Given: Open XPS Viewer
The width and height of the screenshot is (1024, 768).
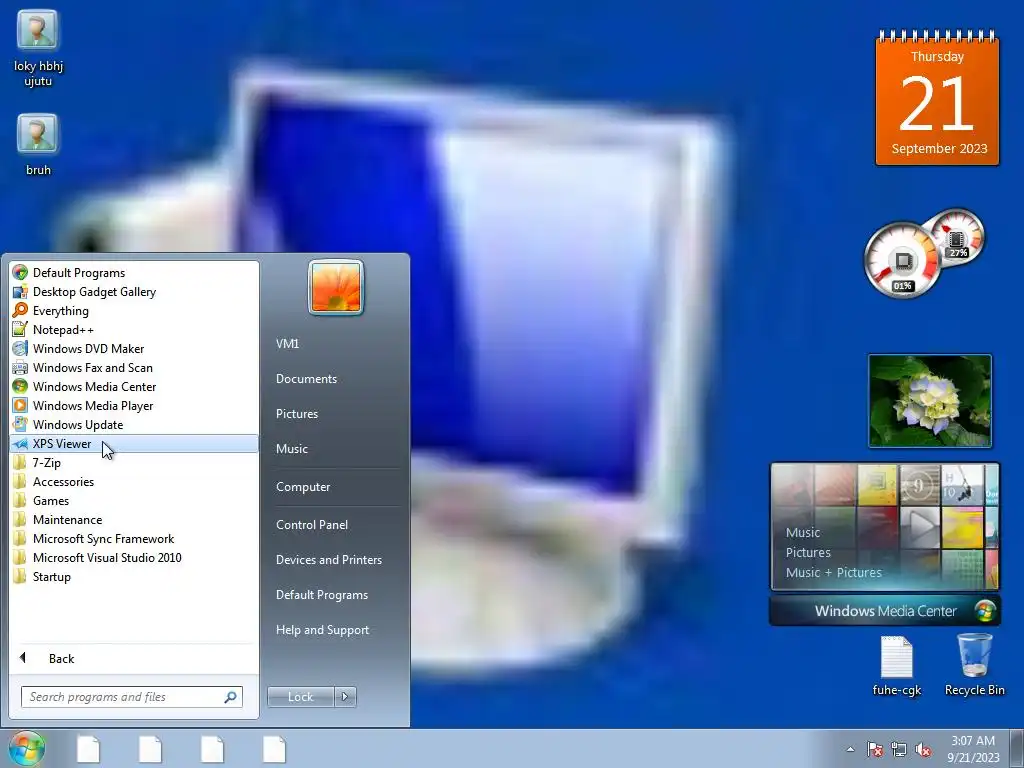Looking at the screenshot, I should coord(134,443).
